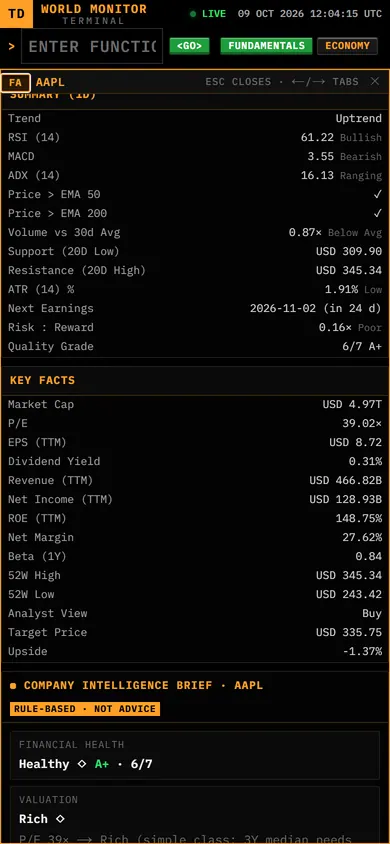Click the command prompt arrow icon

coord(11,46)
